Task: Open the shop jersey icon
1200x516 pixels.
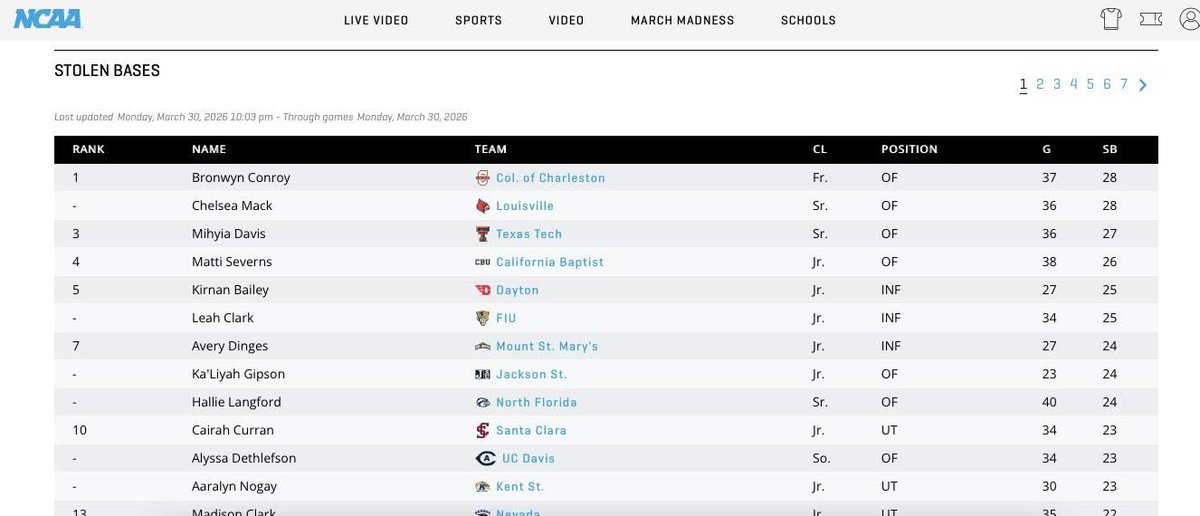Action: click(x=1111, y=19)
